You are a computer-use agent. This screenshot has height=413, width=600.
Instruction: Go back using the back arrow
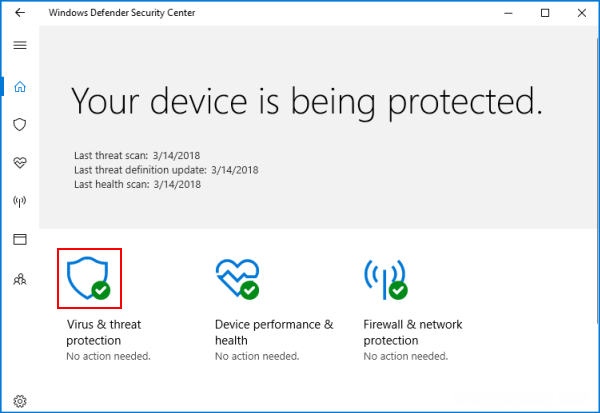(x=20, y=13)
